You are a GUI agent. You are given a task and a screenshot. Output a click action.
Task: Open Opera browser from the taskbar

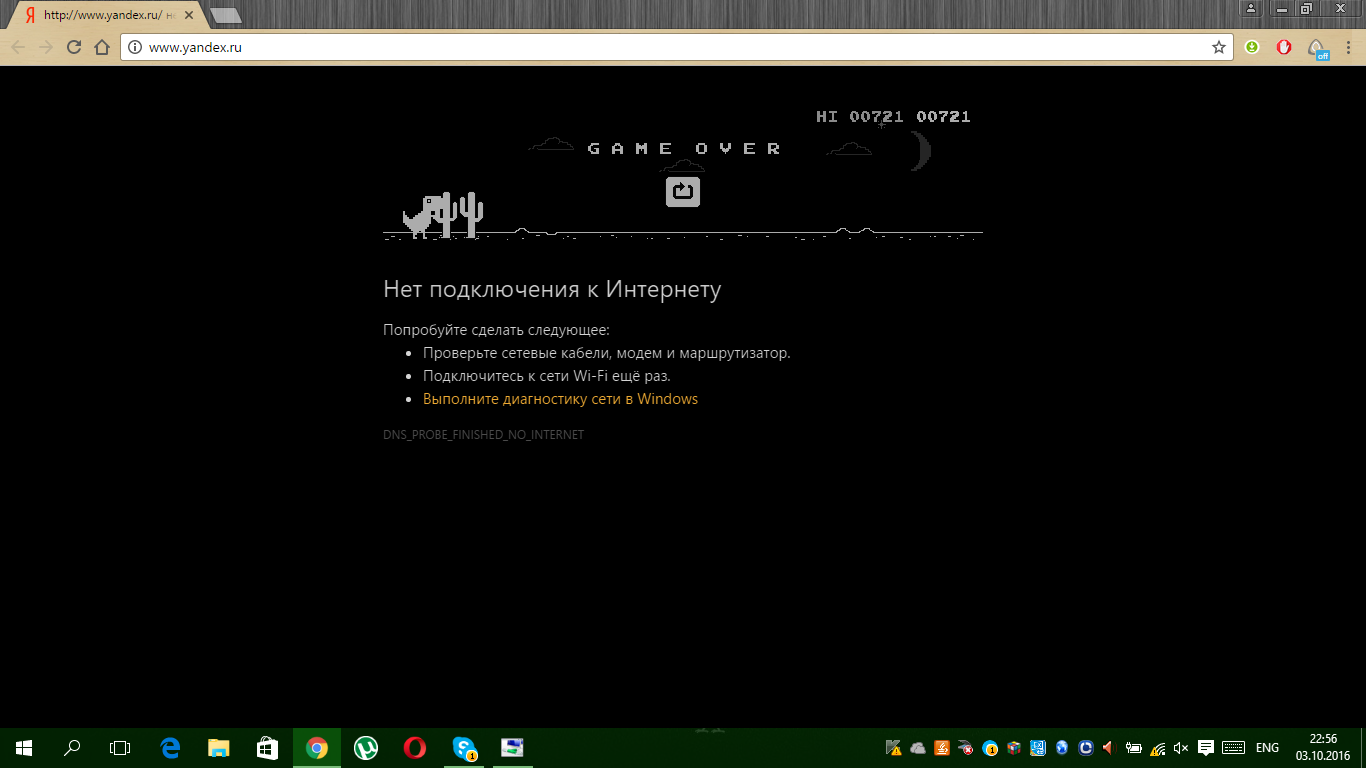pyautogui.click(x=414, y=747)
